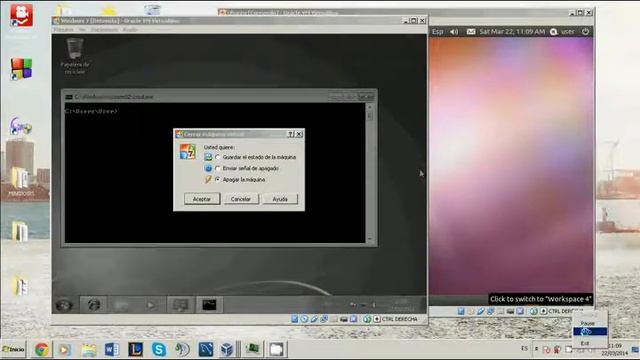Choose Pause in the tray context menu

[x=588, y=323]
